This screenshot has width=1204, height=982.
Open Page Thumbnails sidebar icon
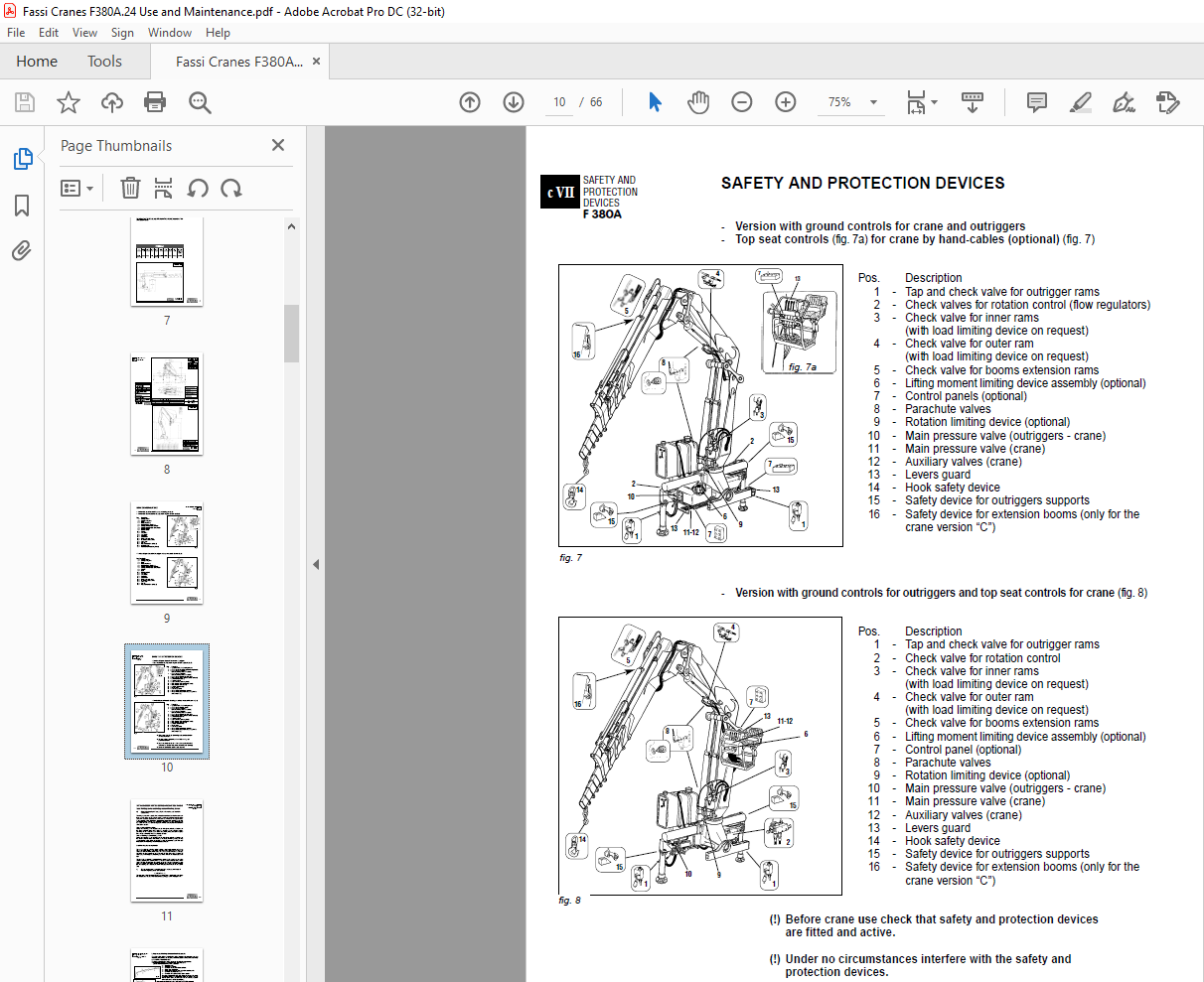click(x=22, y=159)
